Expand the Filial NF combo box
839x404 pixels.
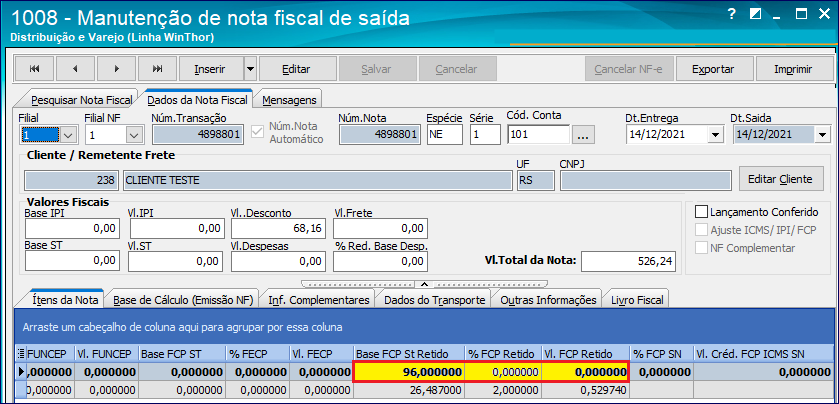tap(135, 135)
